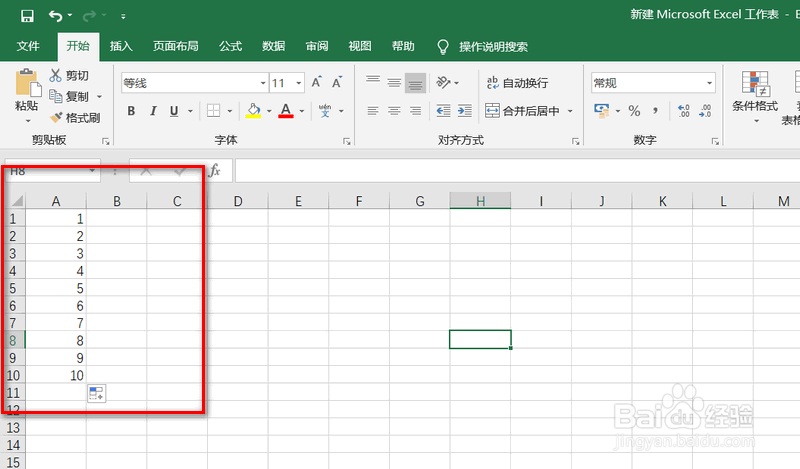Open the 公式 tab
Image resolution: width=800 pixels, height=469 pixels.
pyautogui.click(x=230, y=46)
